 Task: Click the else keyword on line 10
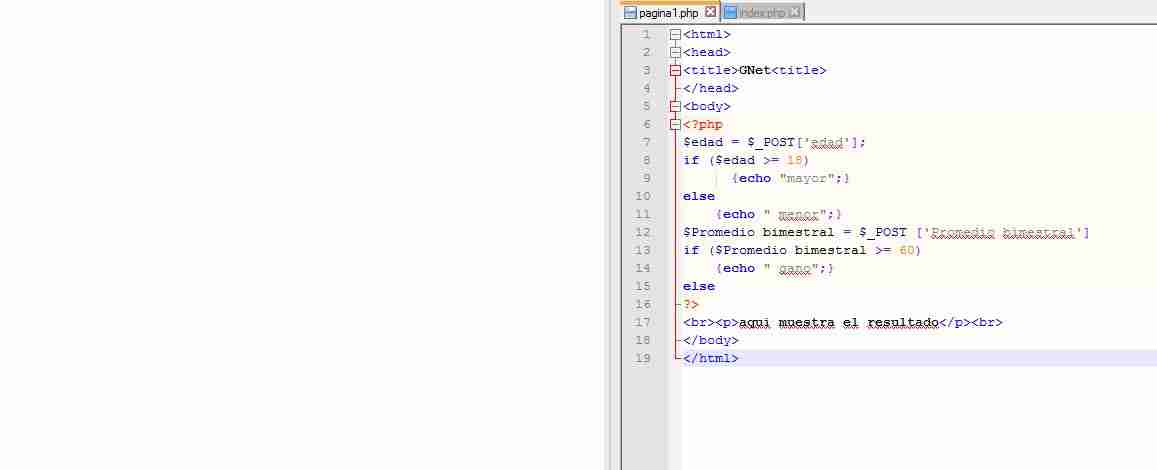click(699, 197)
